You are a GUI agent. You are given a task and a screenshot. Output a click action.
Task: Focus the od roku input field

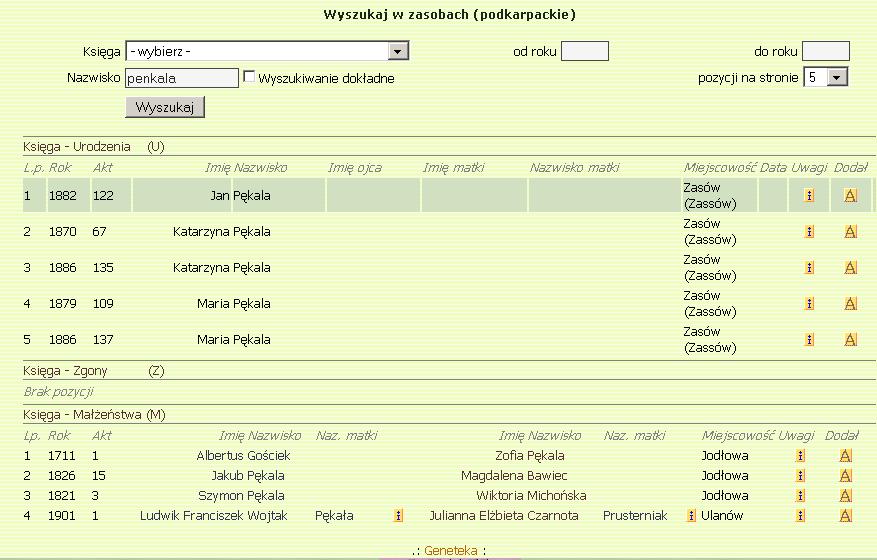[584, 51]
